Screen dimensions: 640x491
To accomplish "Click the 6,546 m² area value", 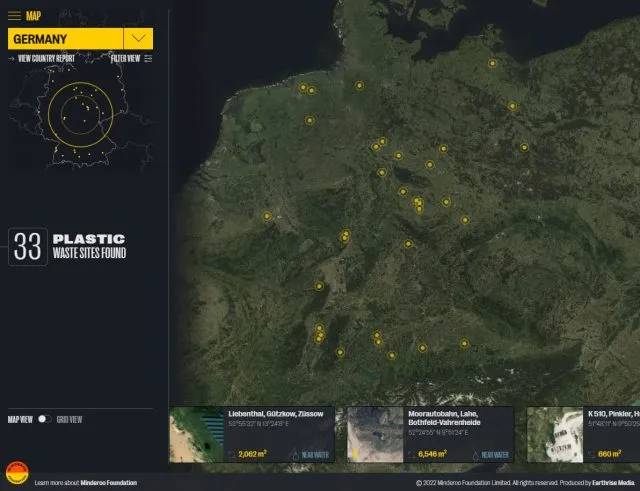I will pyautogui.click(x=432, y=454).
